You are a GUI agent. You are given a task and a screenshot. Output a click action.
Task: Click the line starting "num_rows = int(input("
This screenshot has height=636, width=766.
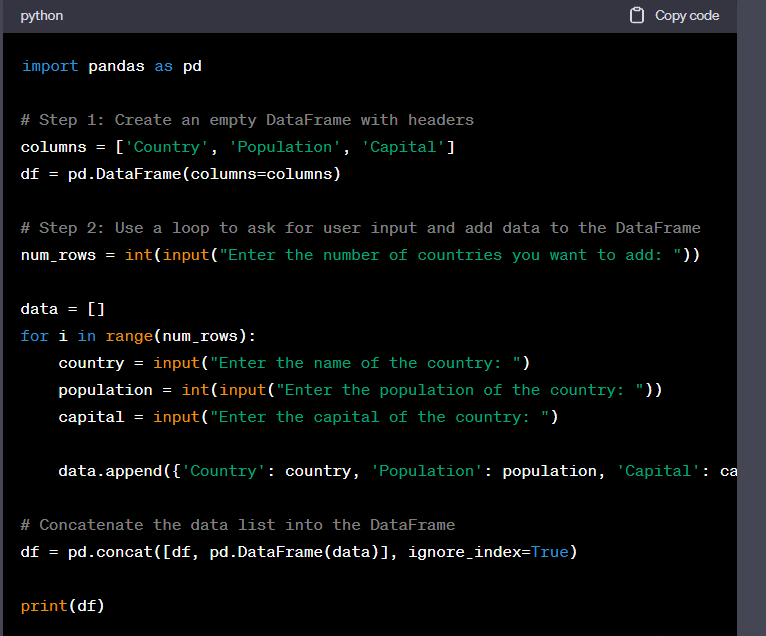[x=361, y=254]
